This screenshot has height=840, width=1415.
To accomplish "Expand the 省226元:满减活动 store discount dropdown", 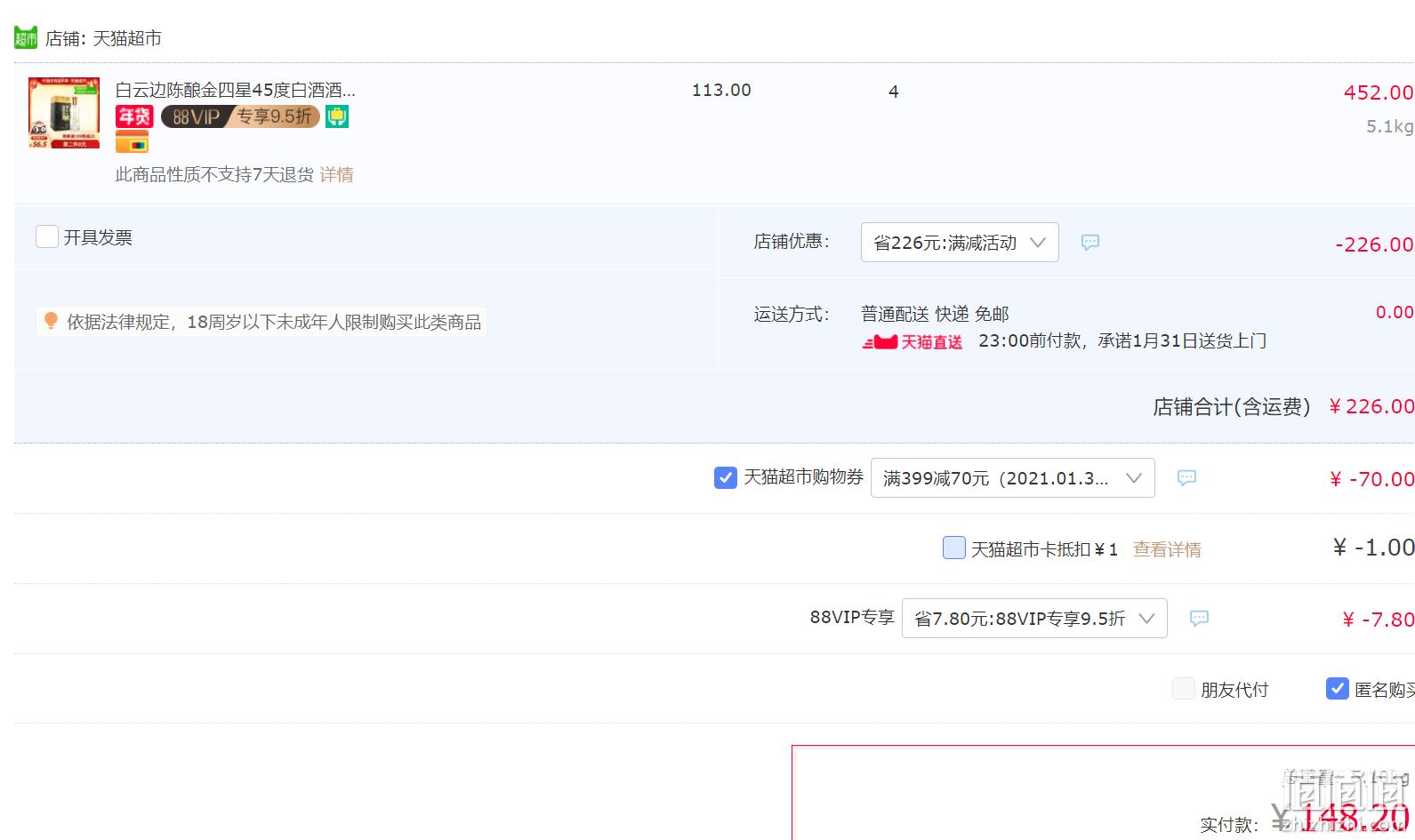I will coord(960,243).
